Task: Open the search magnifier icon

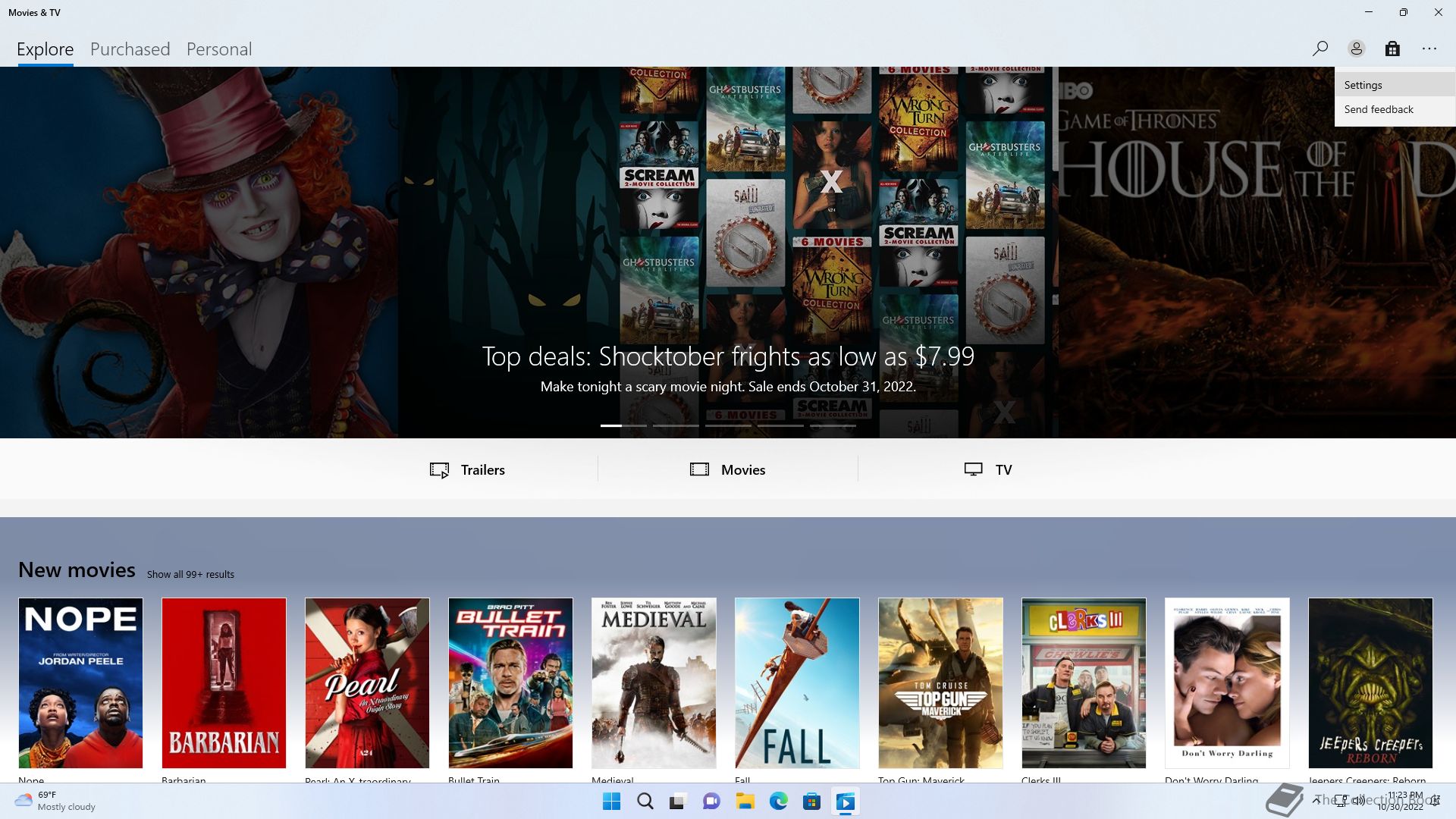Action: click(1319, 49)
